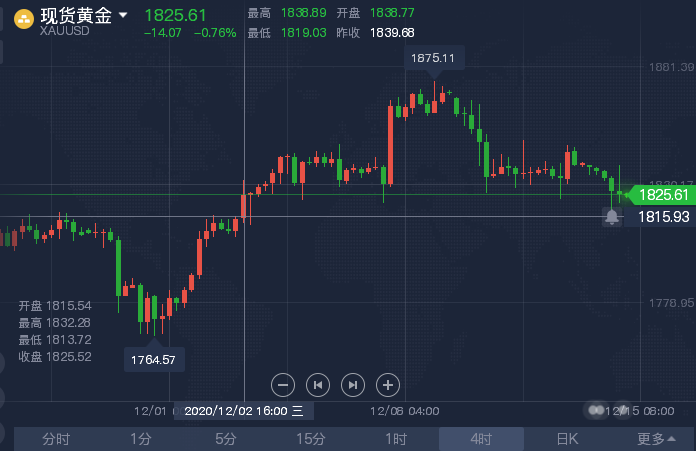Click the 1881.39 price axis label
Viewport: 696px width, 451px height.
click(671, 67)
